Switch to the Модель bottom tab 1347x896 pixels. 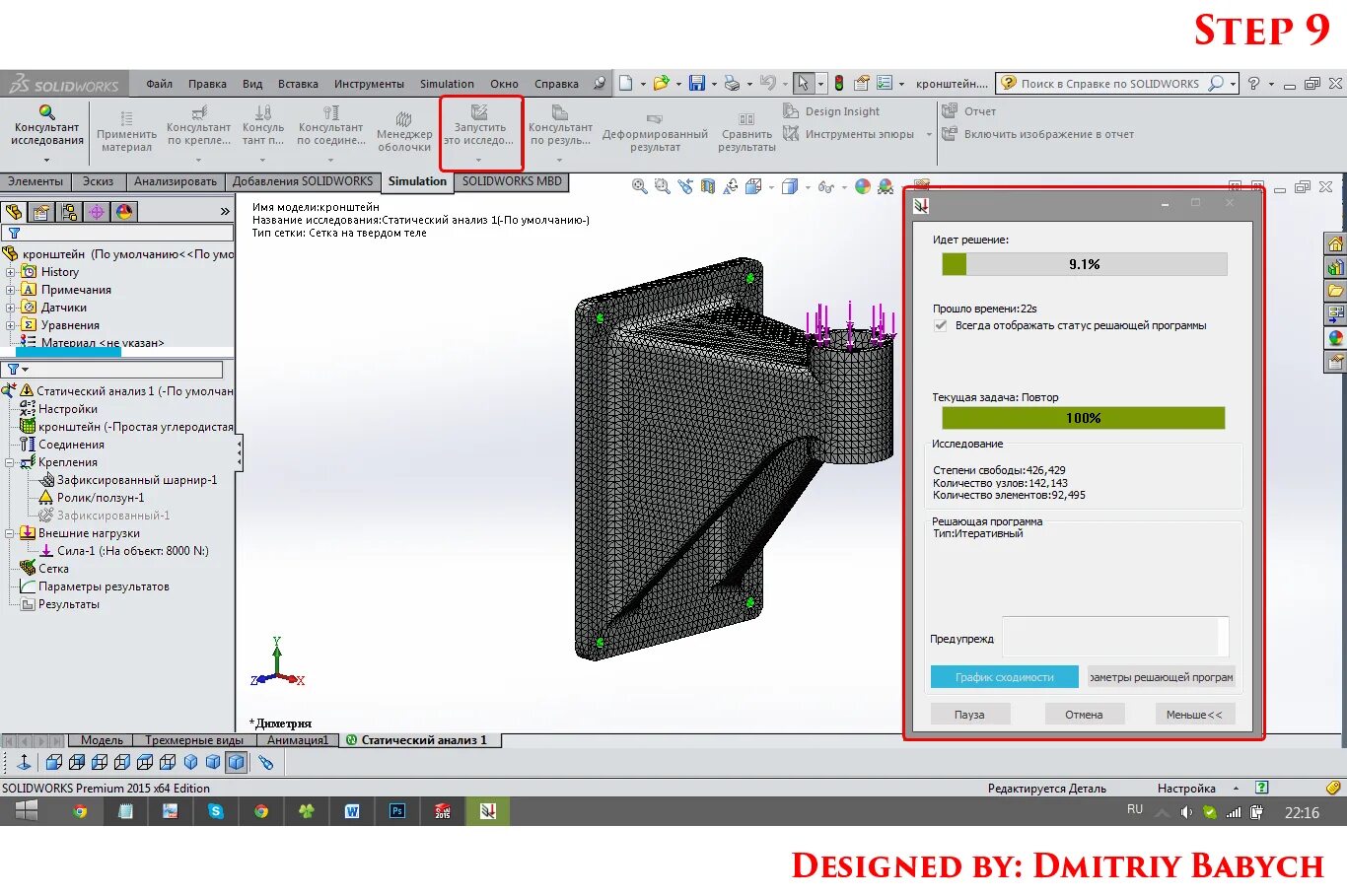pyautogui.click(x=102, y=740)
